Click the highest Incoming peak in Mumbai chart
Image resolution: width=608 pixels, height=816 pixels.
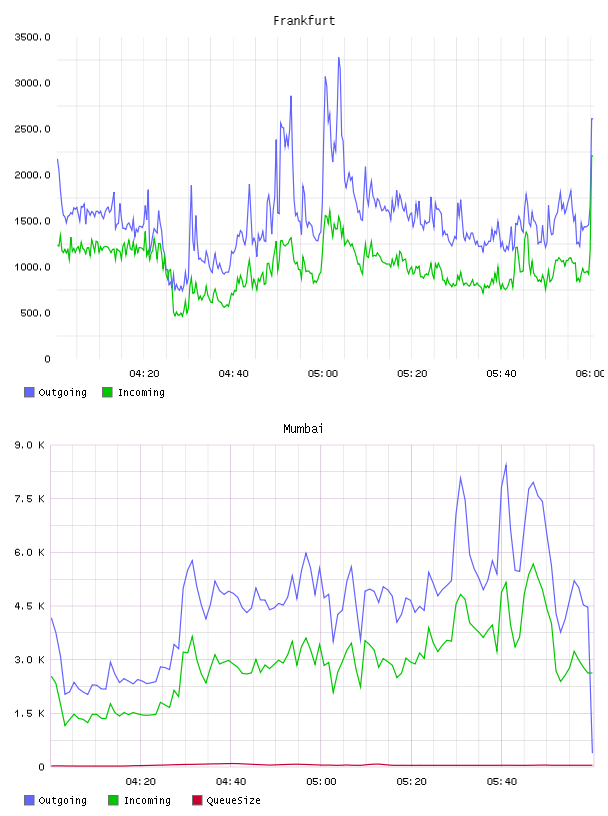[x=533, y=564]
